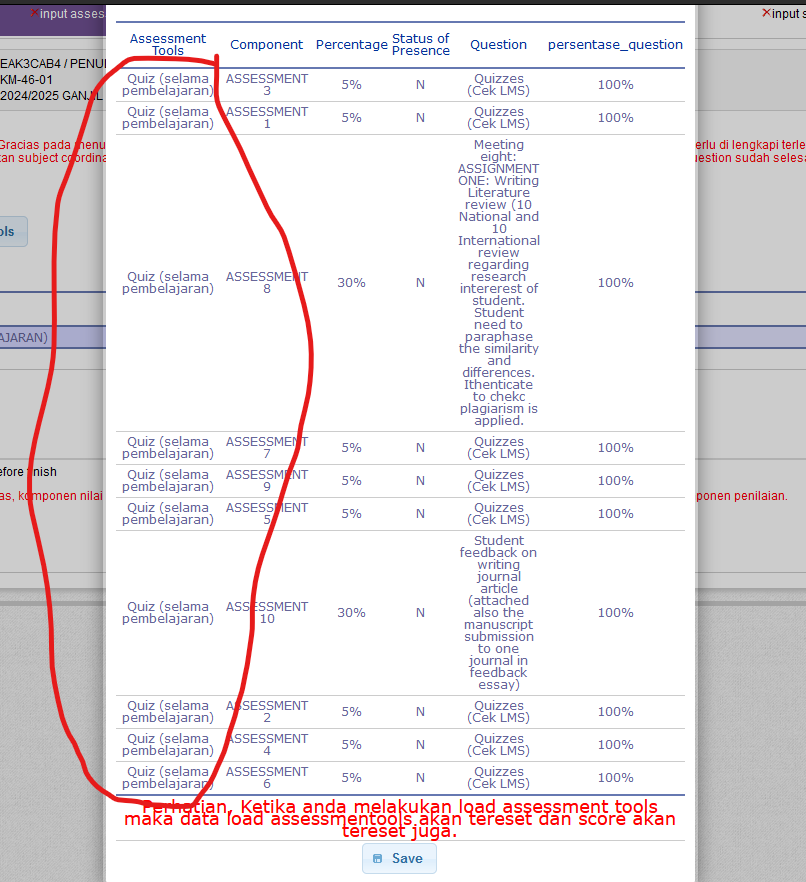
Task: Select the ASSESSMENT 8 component cell
Action: click(x=267, y=283)
